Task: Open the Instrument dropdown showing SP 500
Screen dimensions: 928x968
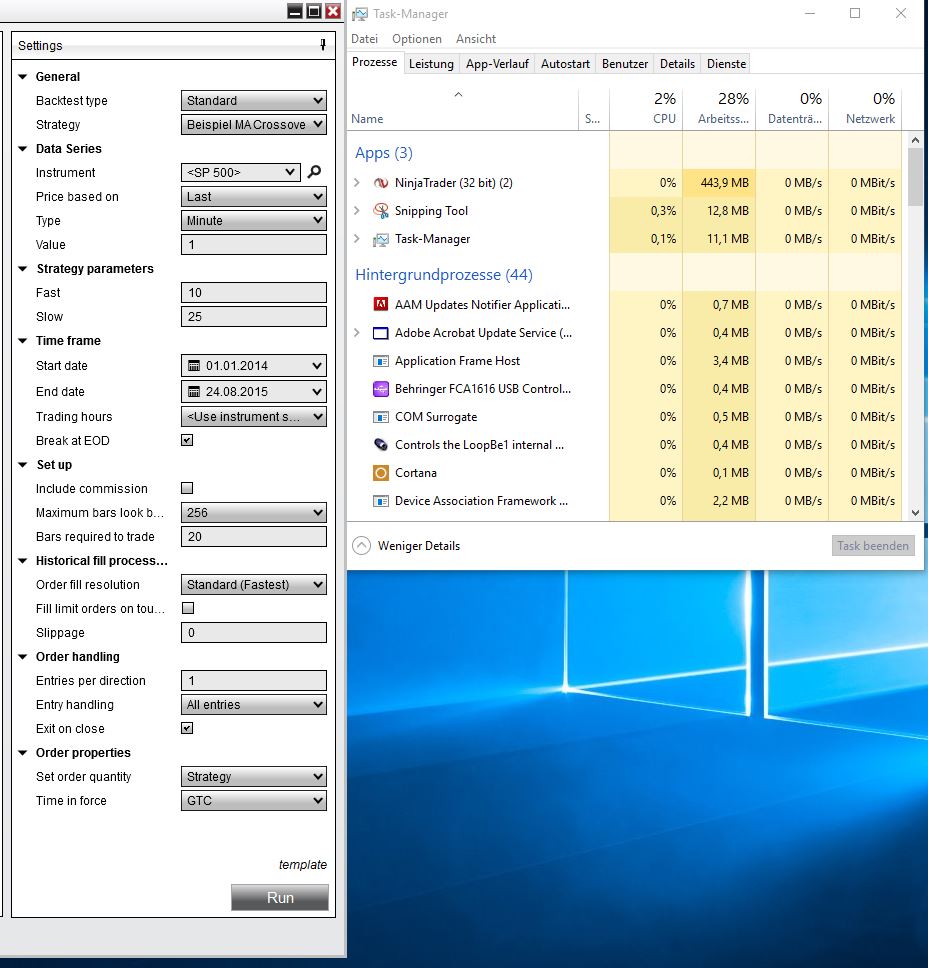Action: 241,172
